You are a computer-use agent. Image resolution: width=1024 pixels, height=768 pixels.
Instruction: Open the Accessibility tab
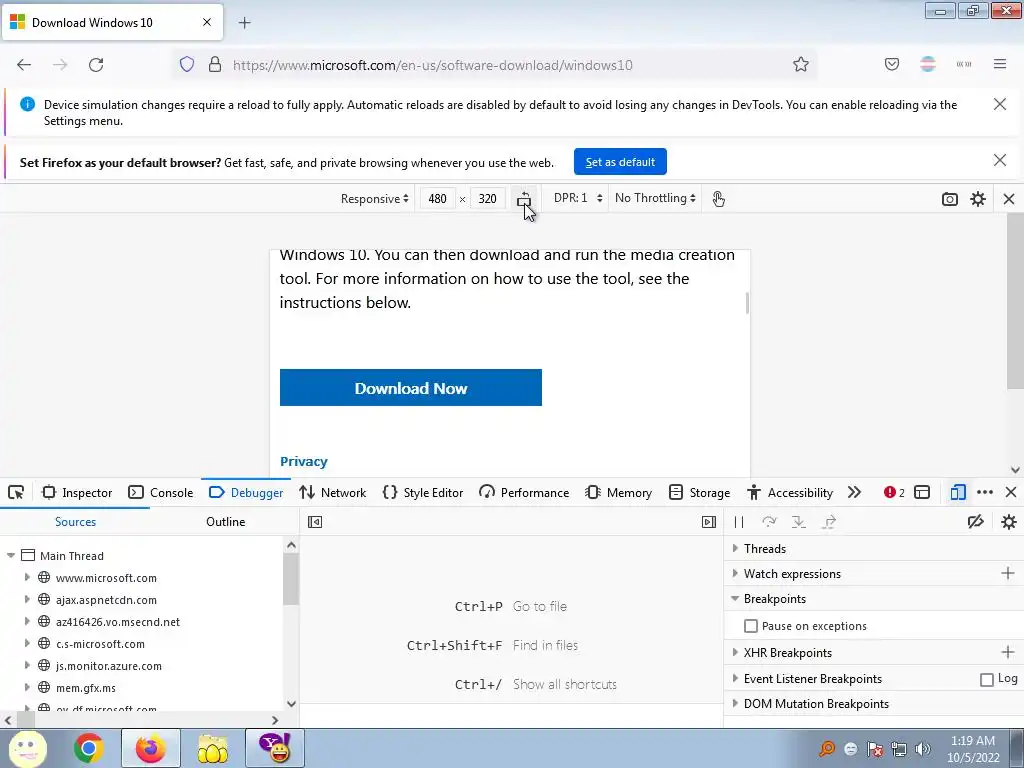[x=790, y=492]
